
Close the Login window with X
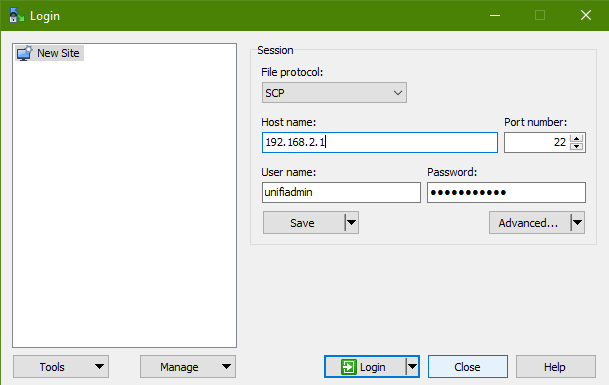[586, 16]
